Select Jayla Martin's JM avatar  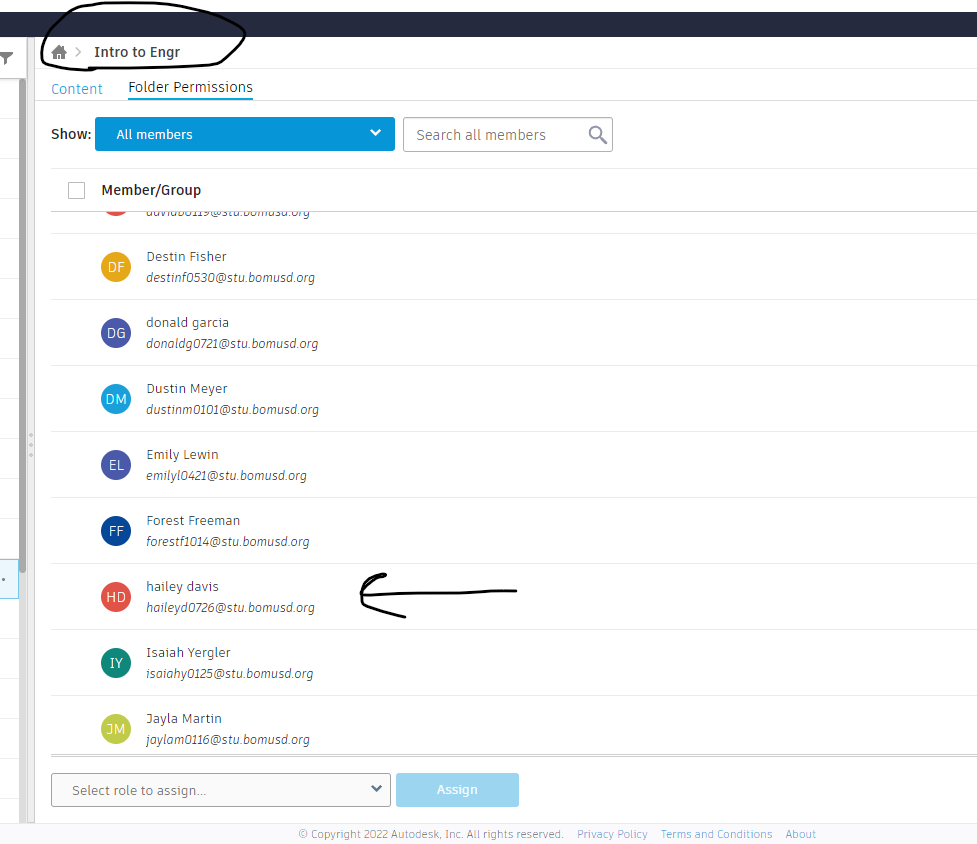(x=116, y=729)
